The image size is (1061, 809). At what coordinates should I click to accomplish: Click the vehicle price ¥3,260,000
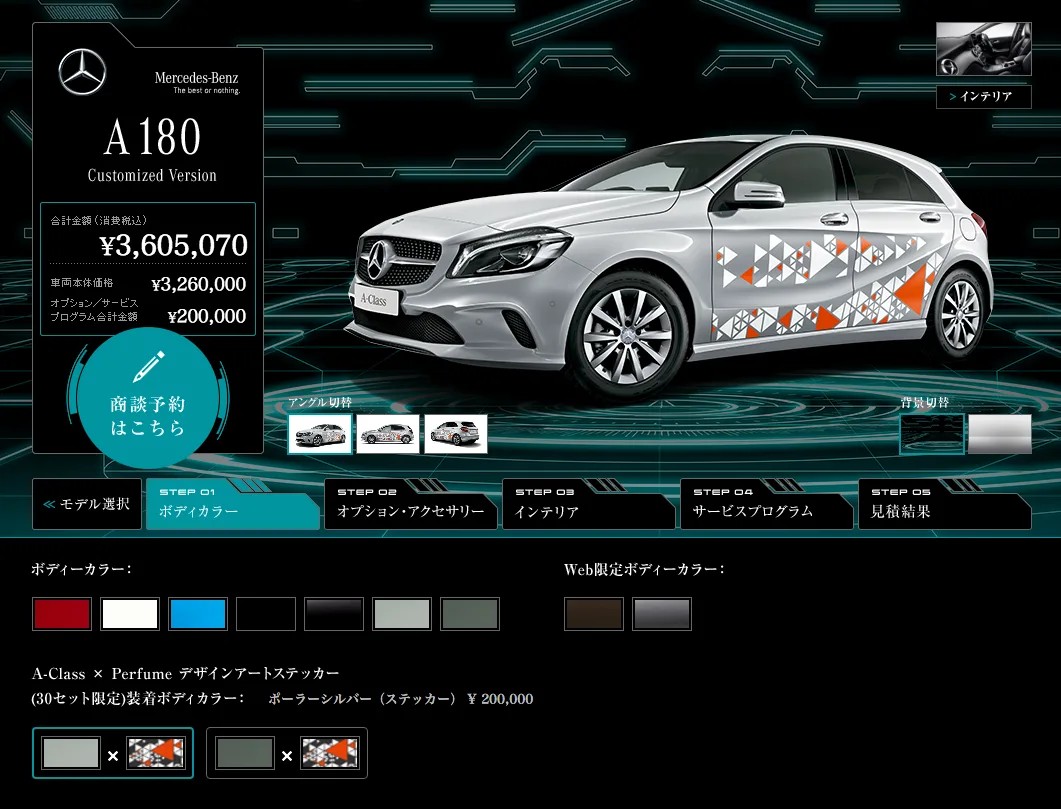pyautogui.click(x=199, y=284)
